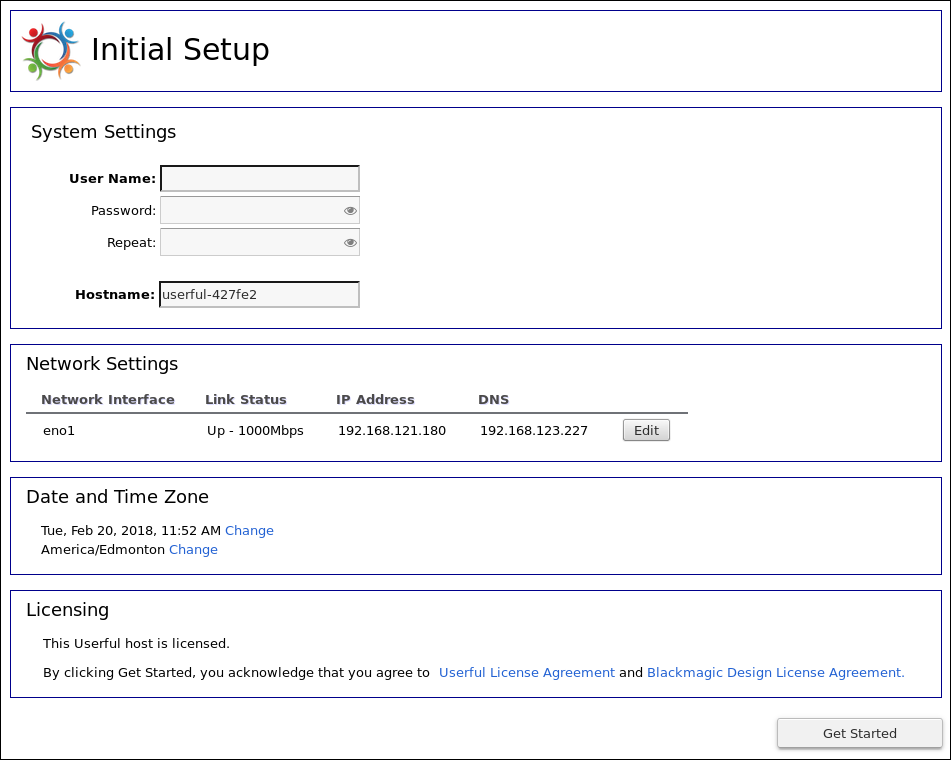Click the IP Address column header
The height and width of the screenshot is (760, 951).
(x=375, y=400)
